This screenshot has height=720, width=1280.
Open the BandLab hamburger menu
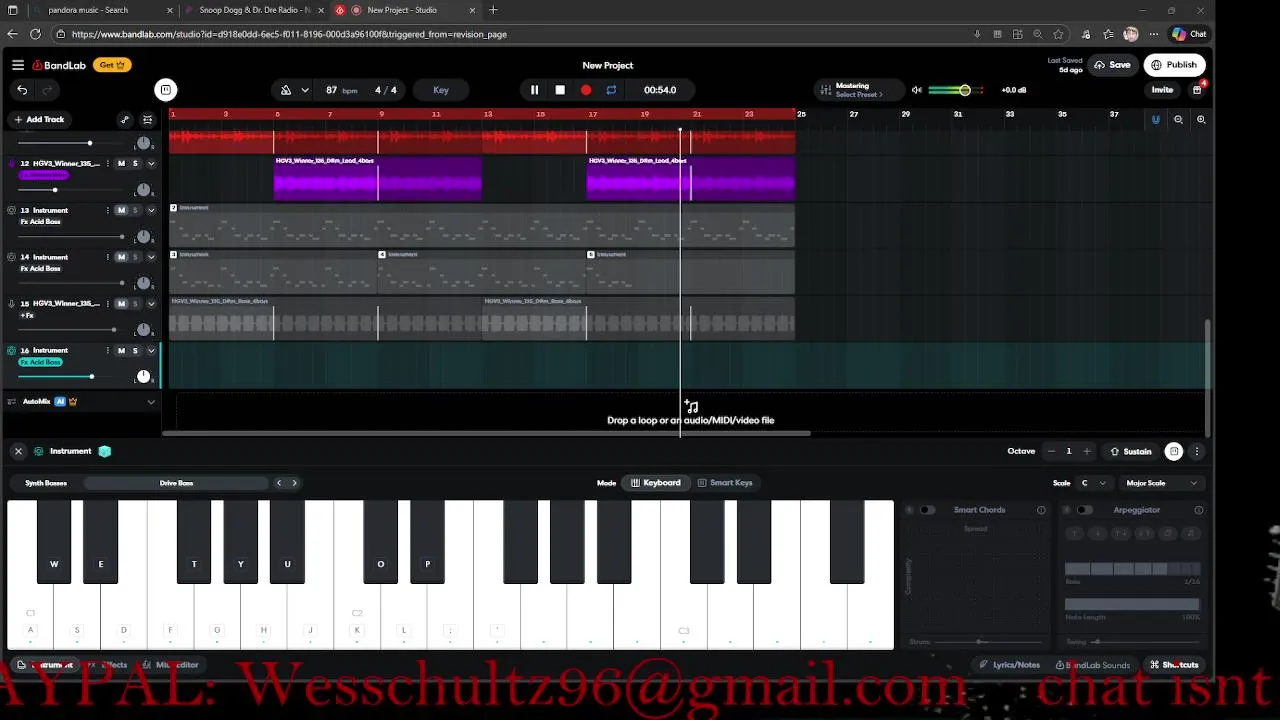(x=18, y=65)
